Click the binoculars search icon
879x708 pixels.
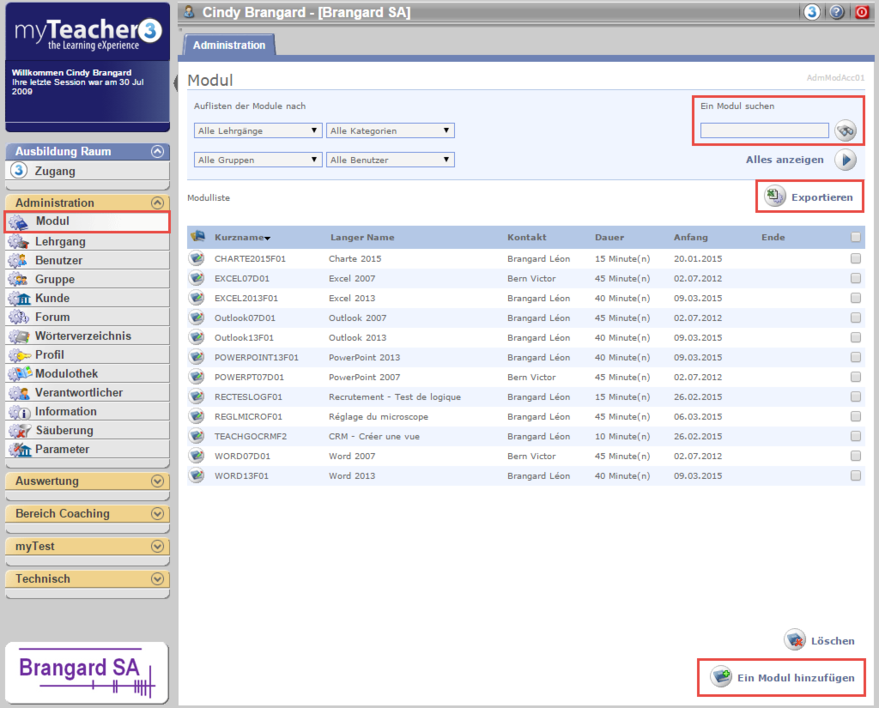tap(846, 131)
